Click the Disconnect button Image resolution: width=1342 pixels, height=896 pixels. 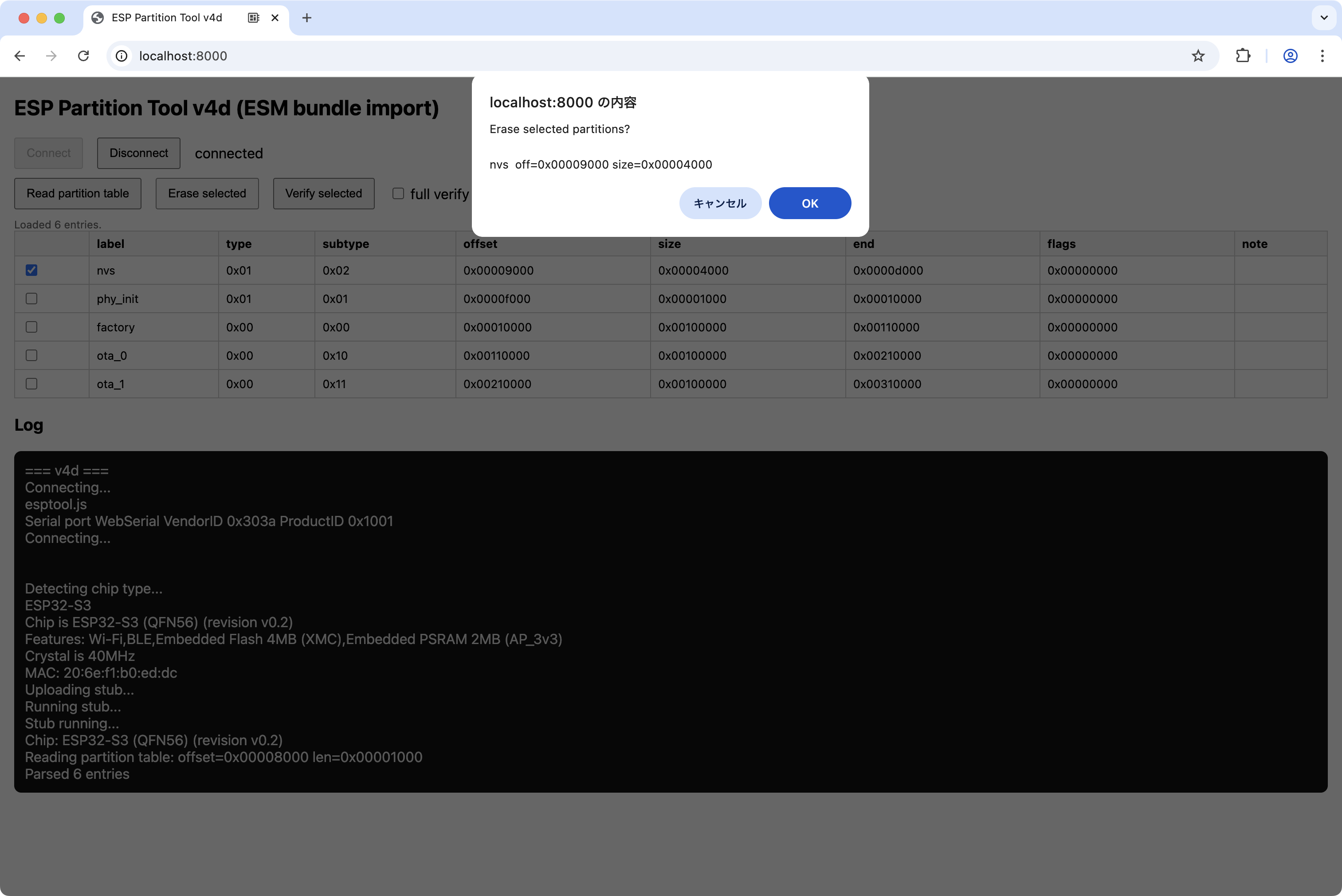coord(139,153)
